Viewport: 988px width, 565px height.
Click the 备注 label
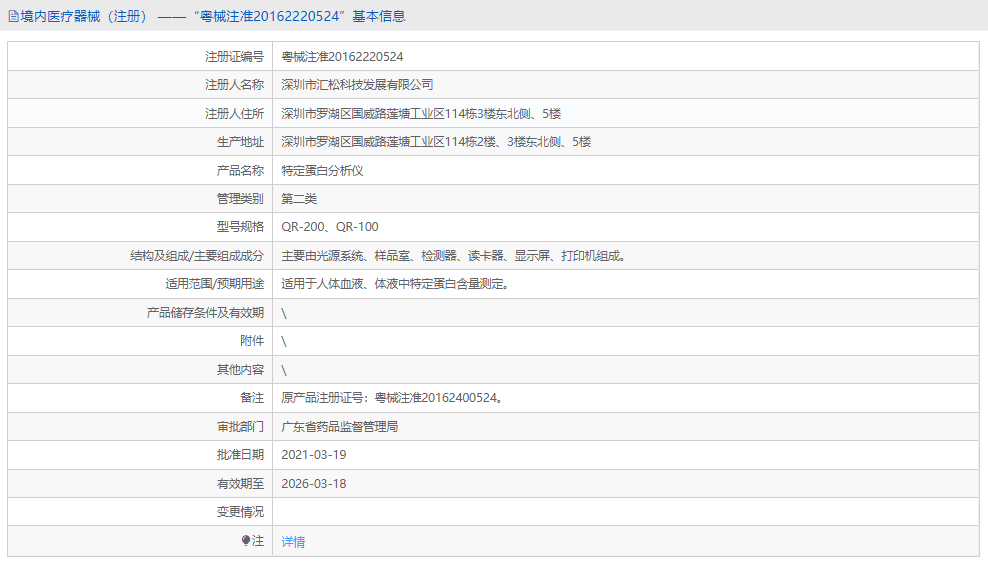[x=252, y=398]
